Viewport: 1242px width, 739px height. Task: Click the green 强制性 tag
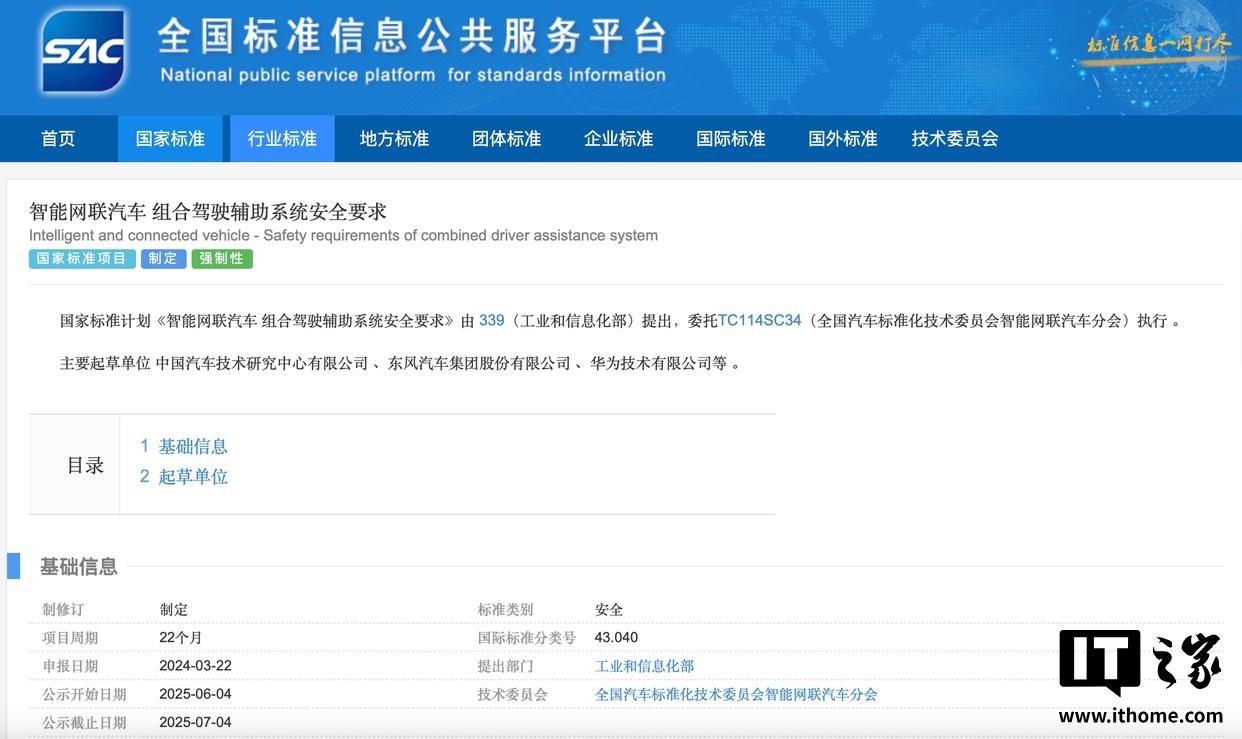[222, 259]
